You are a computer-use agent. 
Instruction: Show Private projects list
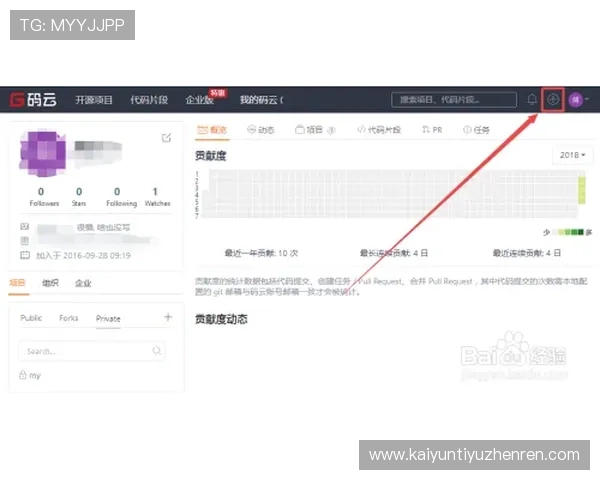coord(108,318)
